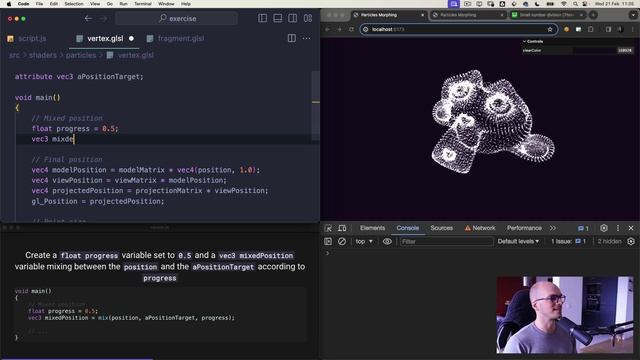Select the vertex.glsl editor tab
640x360 pixels.
105,38
